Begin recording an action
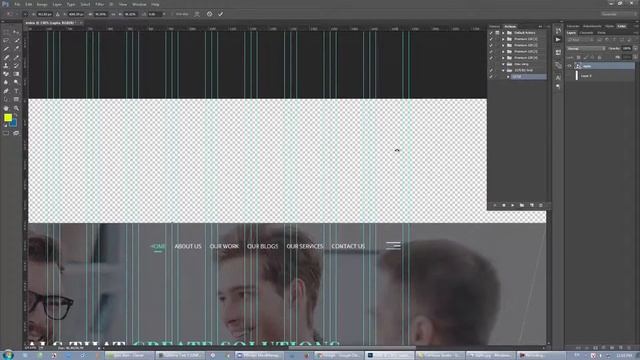Image resolution: width=640 pixels, height=360 pixels. point(504,205)
